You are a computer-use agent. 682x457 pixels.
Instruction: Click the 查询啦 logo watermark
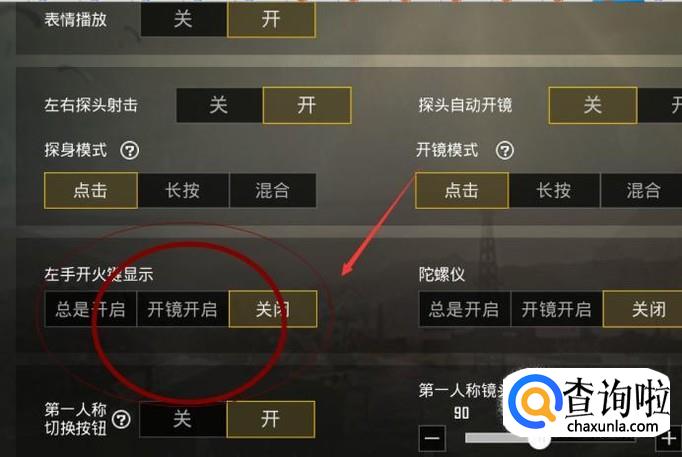tap(586, 402)
